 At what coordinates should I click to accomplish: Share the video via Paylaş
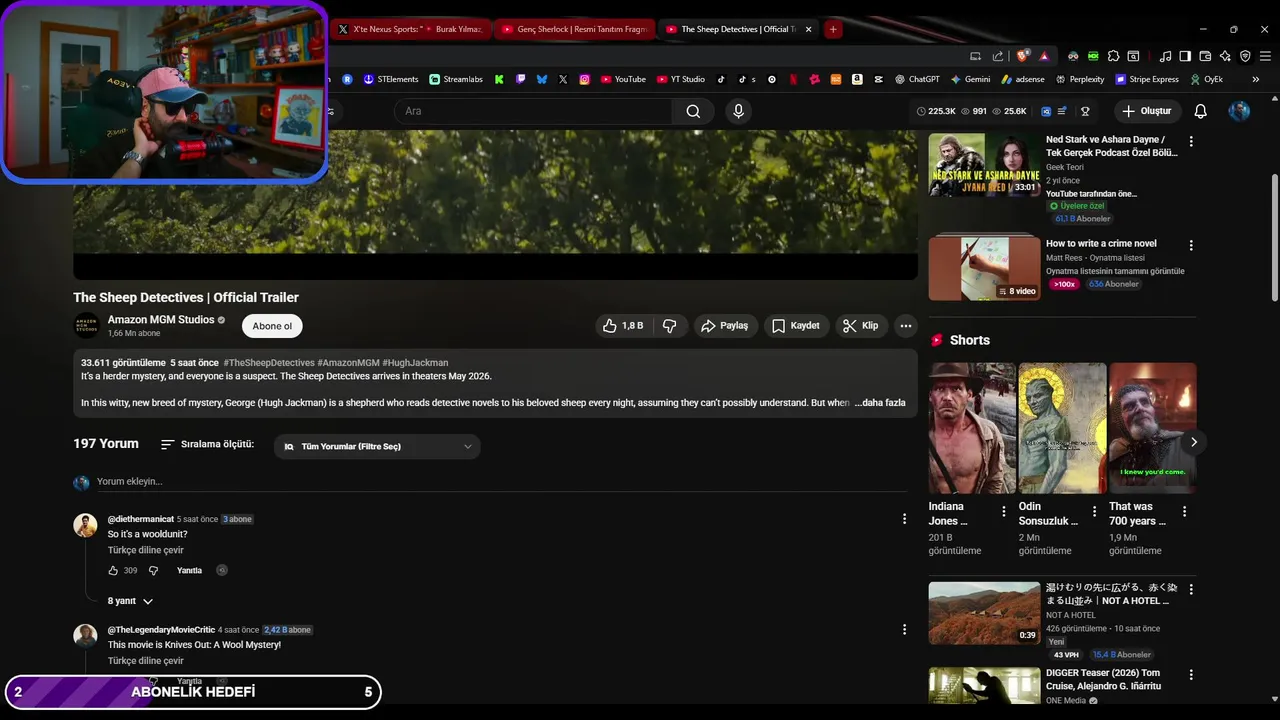click(x=725, y=326)
